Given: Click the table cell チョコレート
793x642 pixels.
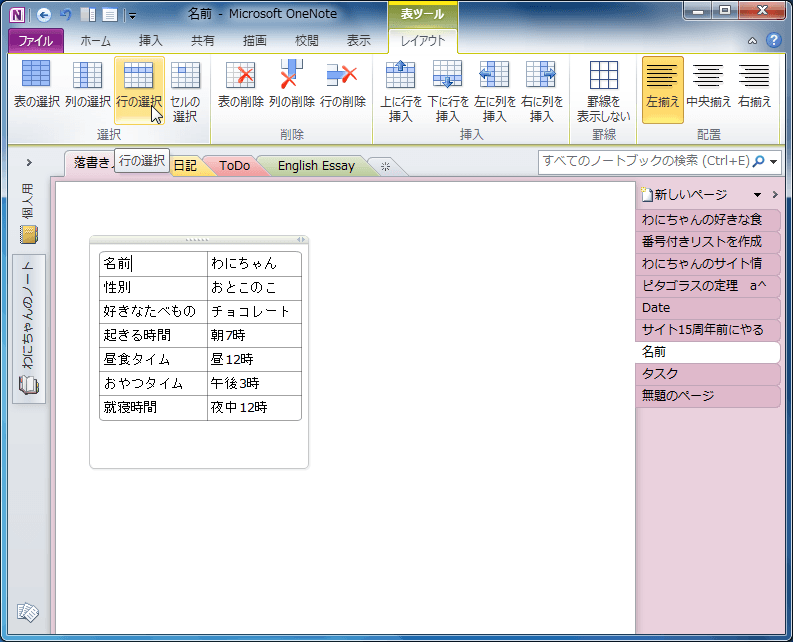Looking at the screenshot, I should tap(254, 312).
